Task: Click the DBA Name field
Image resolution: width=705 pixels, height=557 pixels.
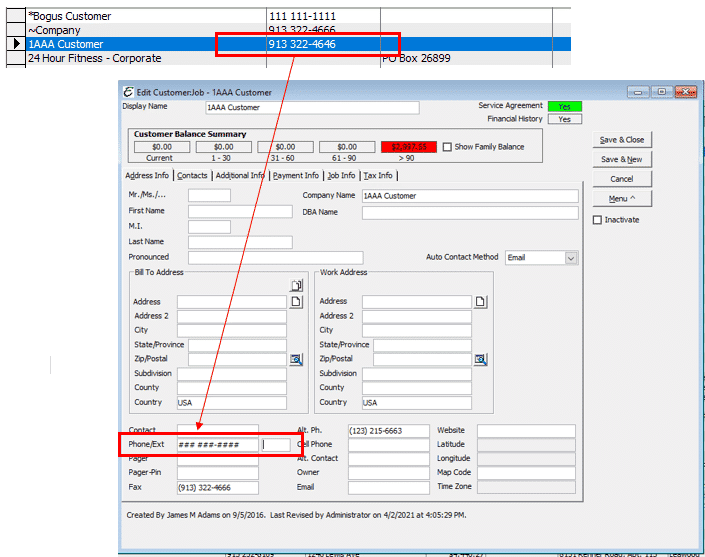Action: (470, 213)
